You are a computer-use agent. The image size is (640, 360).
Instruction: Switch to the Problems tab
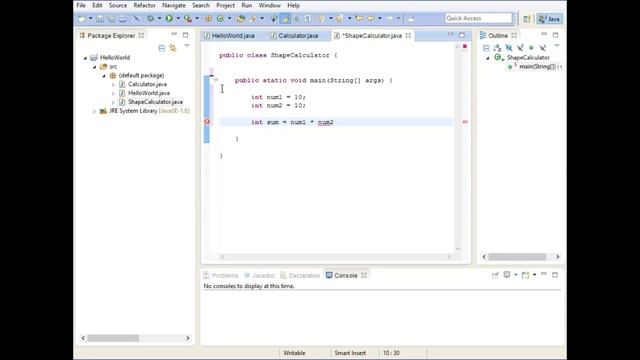click(221, 276)
